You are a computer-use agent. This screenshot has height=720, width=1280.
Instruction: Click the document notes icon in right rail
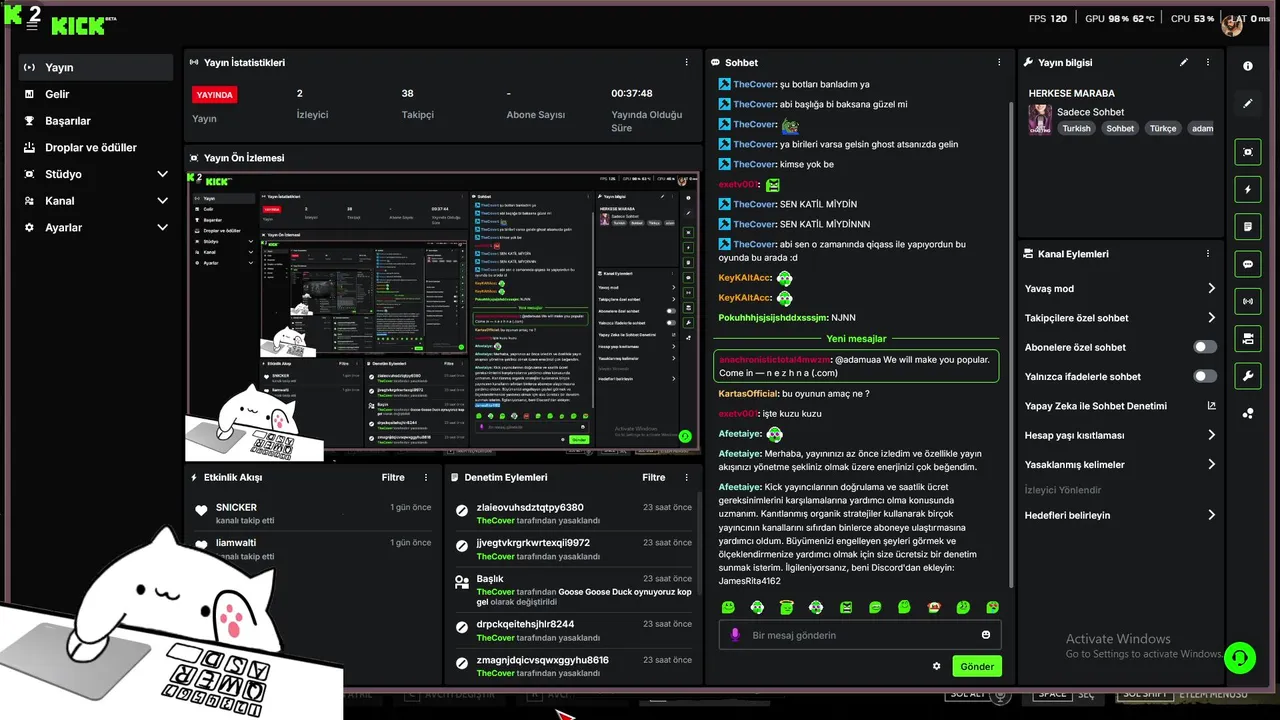click(x=1248, y=227)
